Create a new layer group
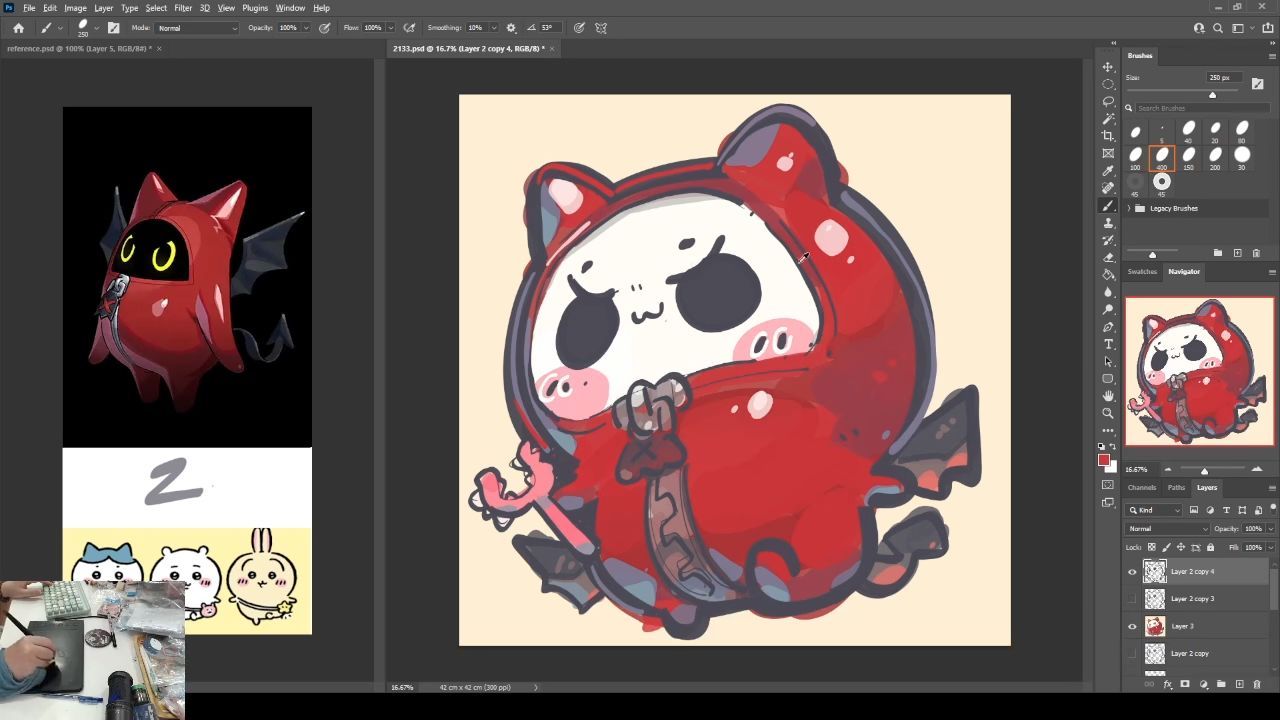 1221,685
